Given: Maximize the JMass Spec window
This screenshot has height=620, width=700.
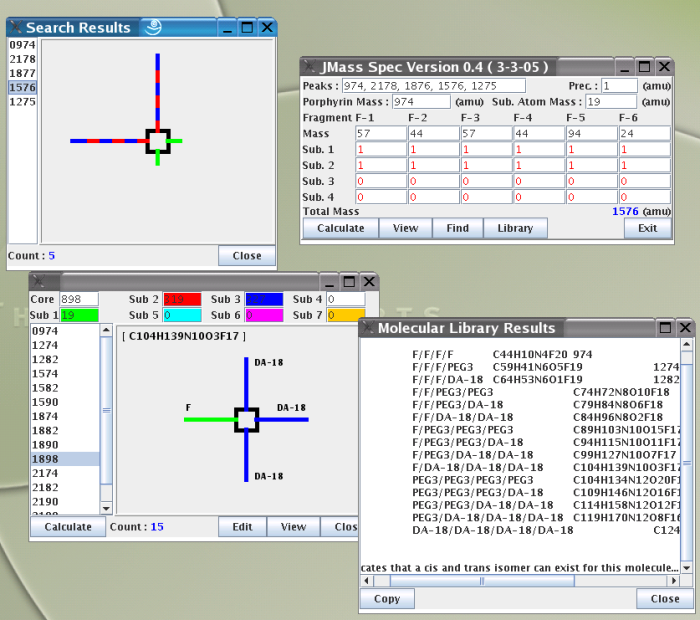Looking at the screenshot, I should (x=644, y=67).
